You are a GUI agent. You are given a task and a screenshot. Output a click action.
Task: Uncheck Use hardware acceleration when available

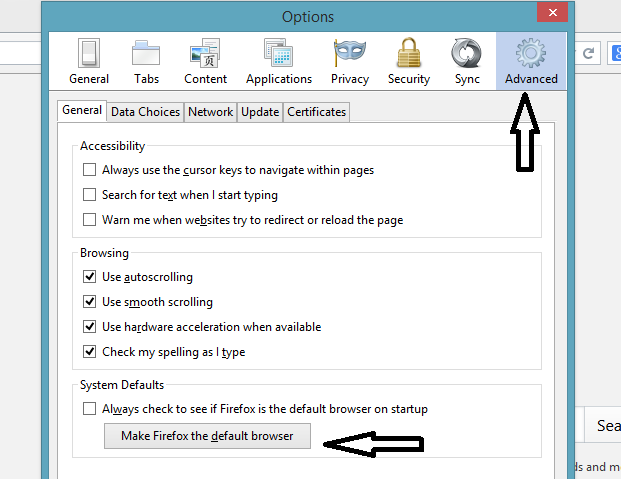(x=90, y=326)
